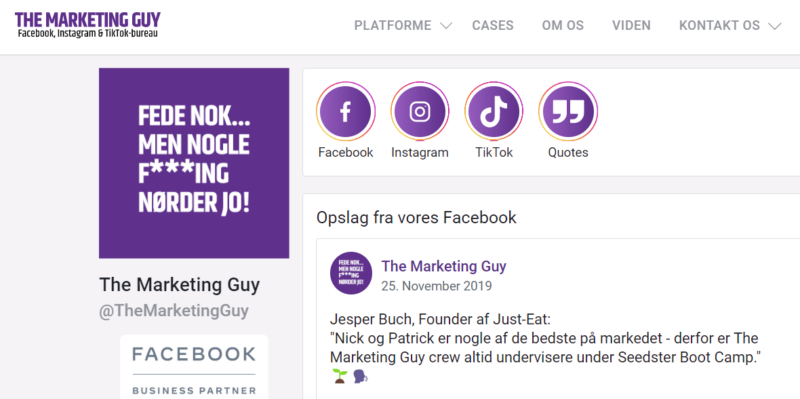Click the profile name The Marketing Guy in sidebar
This screenshot has height=399, width=800.
pos(180,285)
